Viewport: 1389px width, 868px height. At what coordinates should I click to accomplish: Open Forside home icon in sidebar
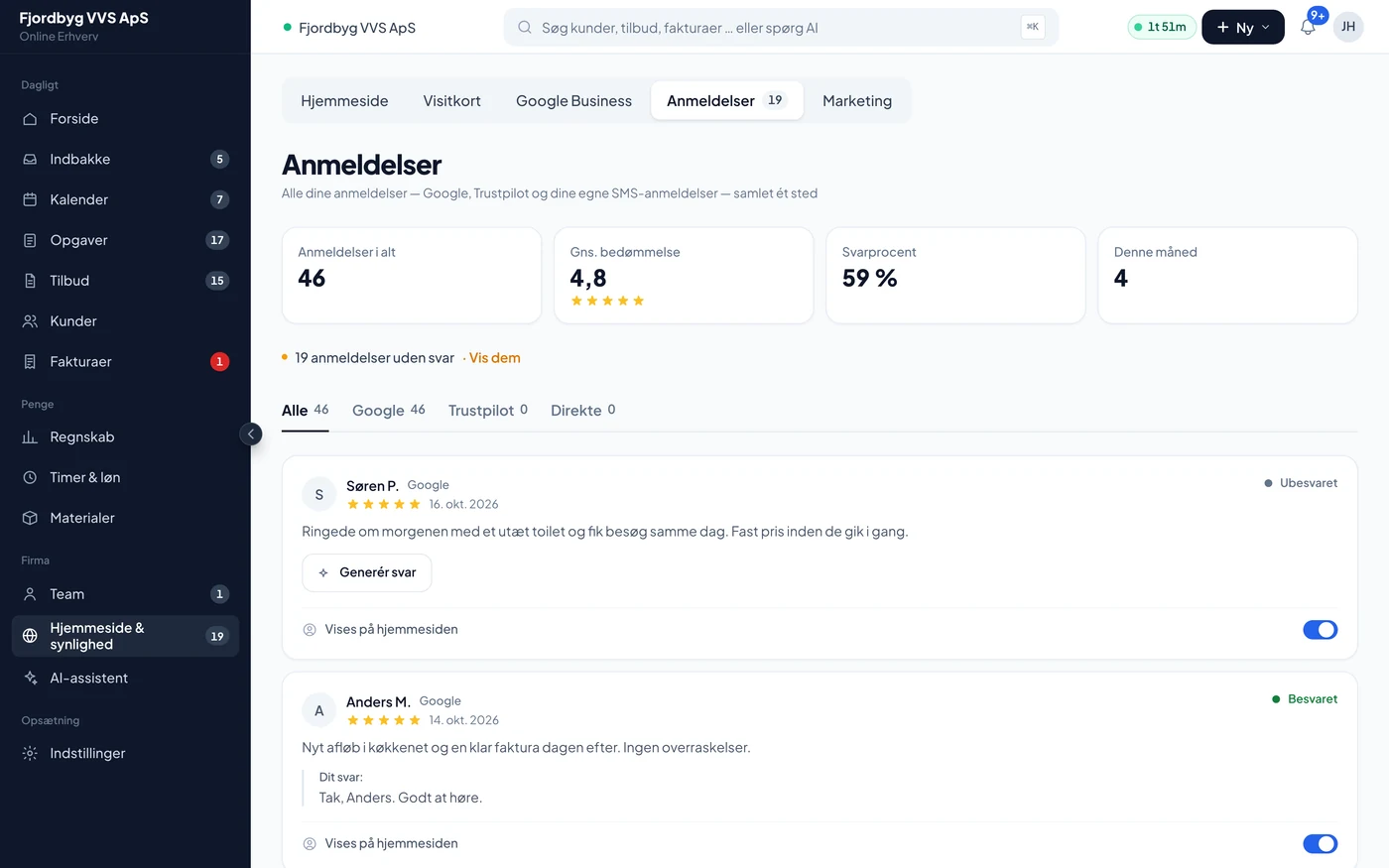30,119
